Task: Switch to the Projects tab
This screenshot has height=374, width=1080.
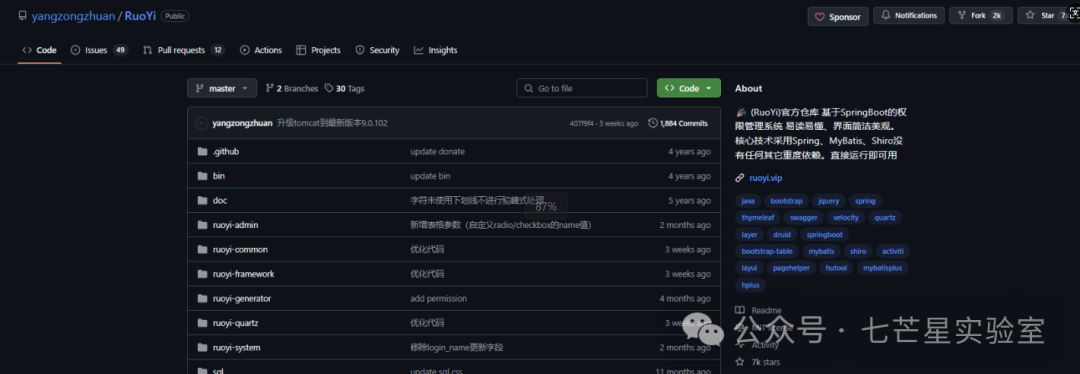Action: click(318, 50)
